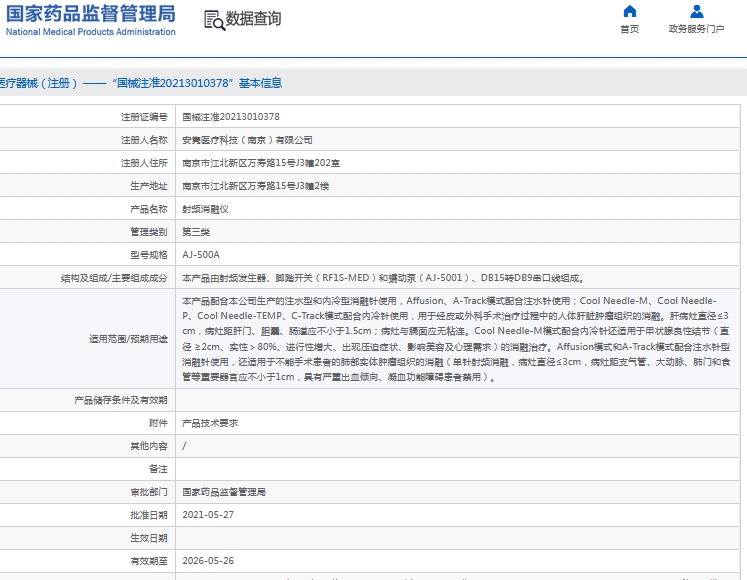The height and width of the screenshot is (580, 747).
Task: Select the 首页 label link
Action: coord(629,29)
